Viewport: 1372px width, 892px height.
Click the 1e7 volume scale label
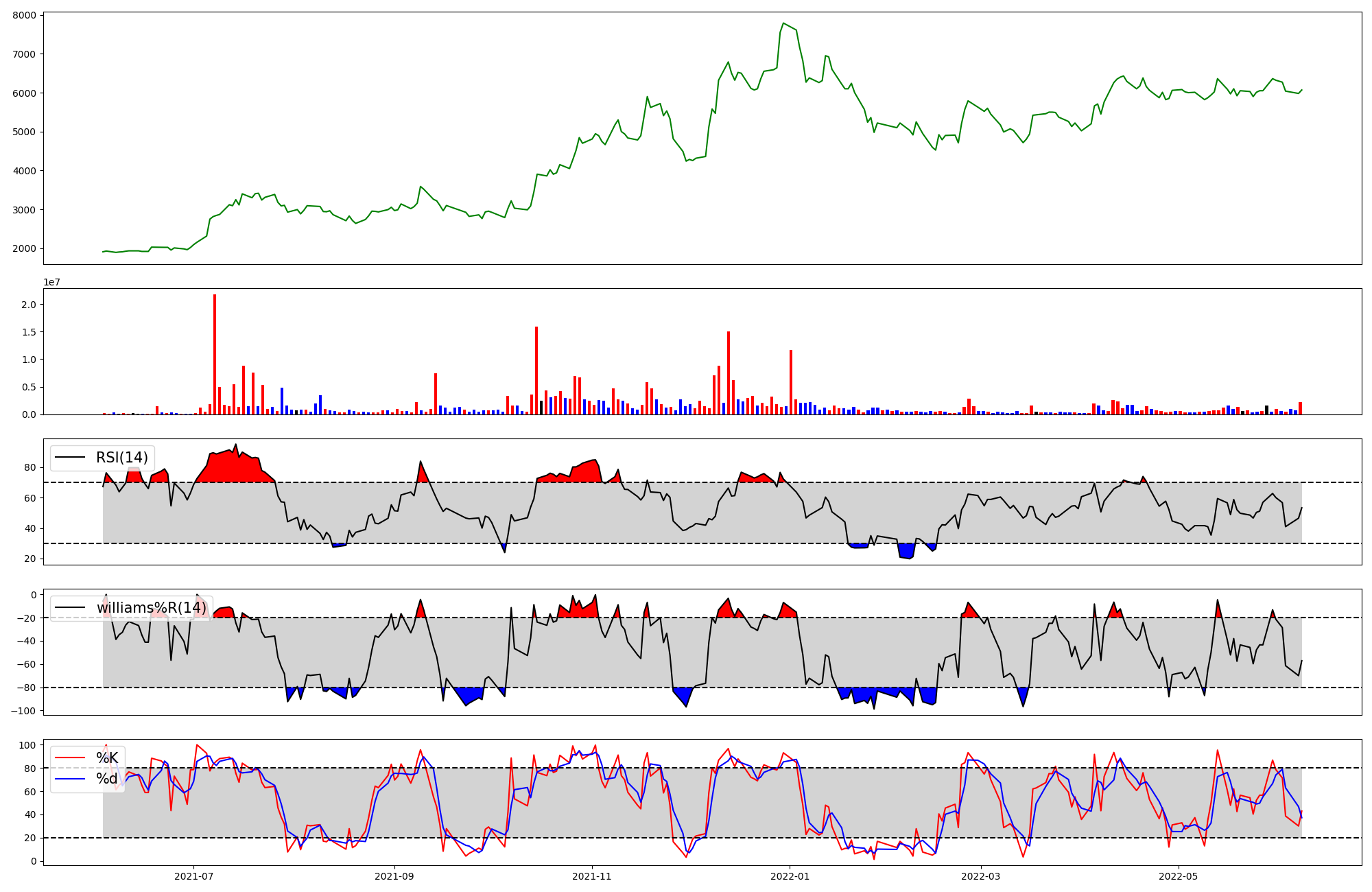point(52,282)
